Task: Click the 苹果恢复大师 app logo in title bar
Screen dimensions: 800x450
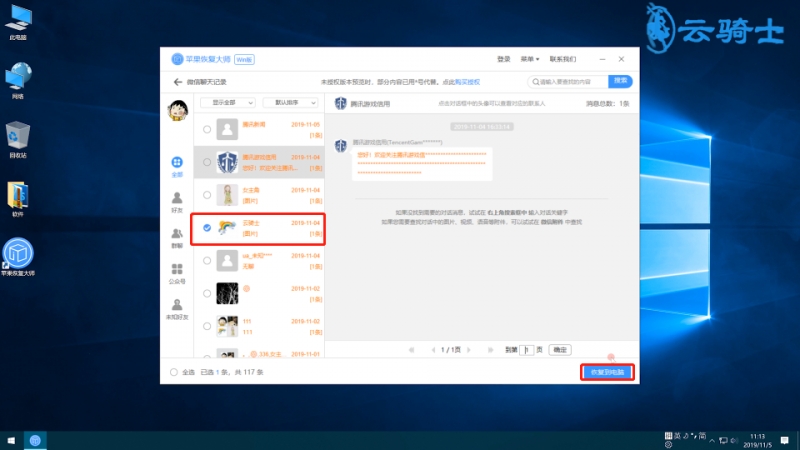Action: click(177, 59)
